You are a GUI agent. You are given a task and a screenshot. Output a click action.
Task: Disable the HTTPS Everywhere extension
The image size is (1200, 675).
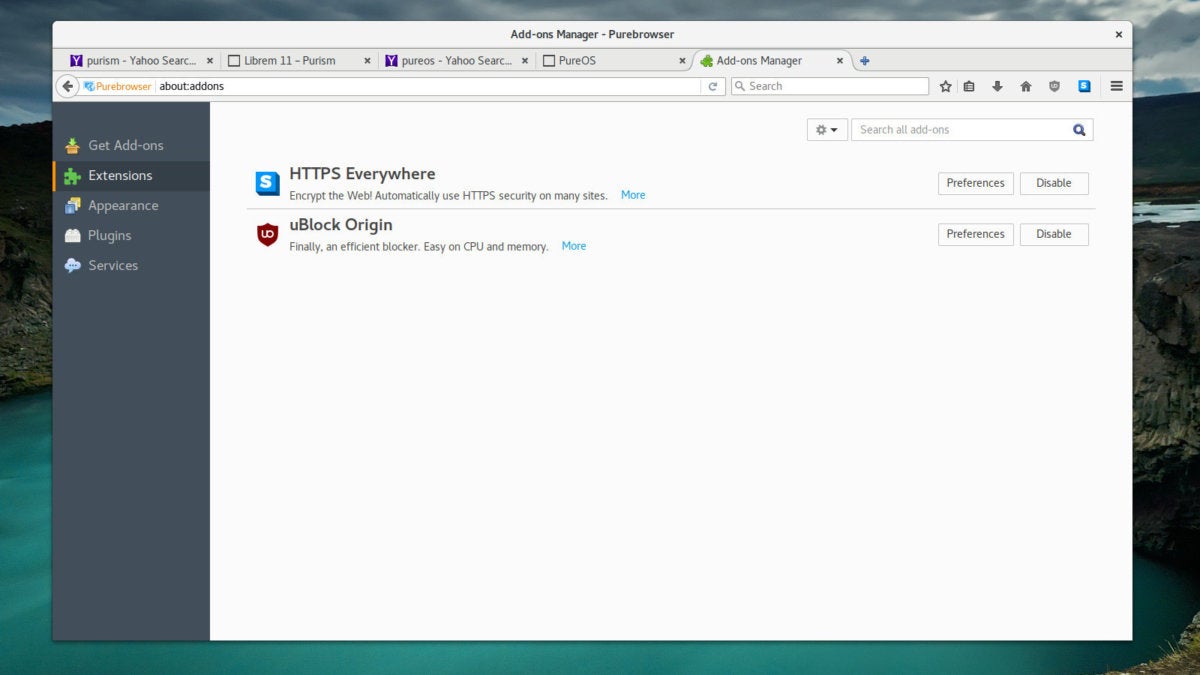1054,183
